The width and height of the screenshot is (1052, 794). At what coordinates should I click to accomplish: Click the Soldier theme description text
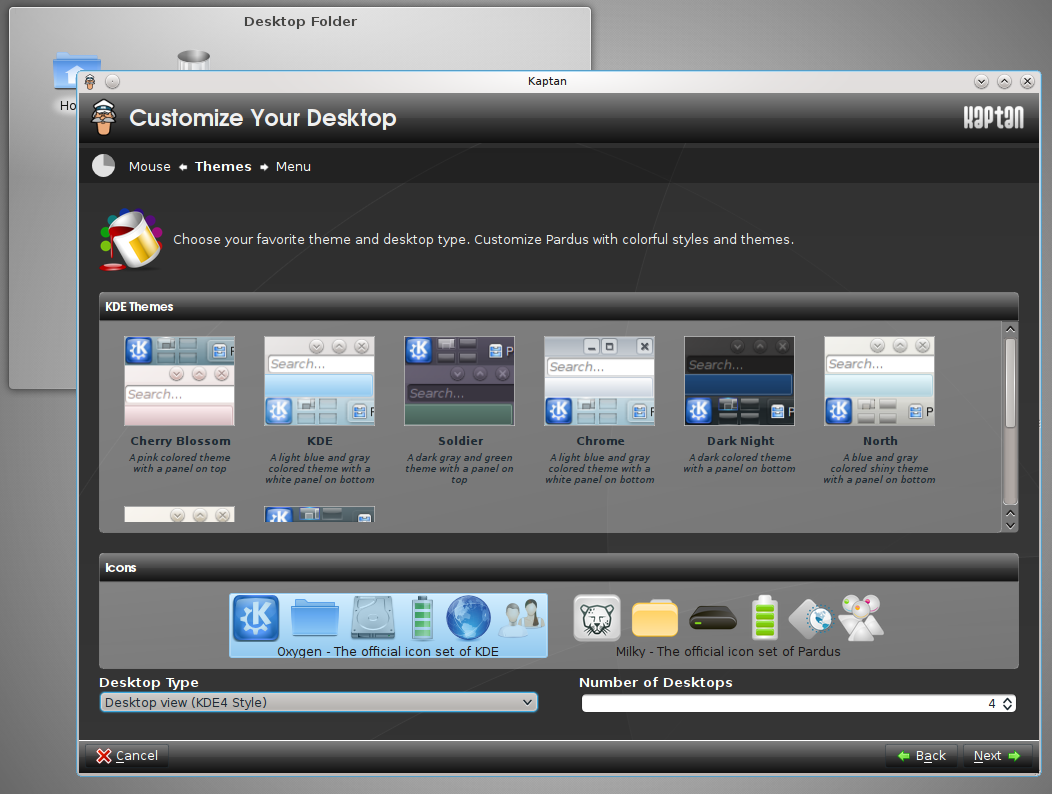[460, 468]
